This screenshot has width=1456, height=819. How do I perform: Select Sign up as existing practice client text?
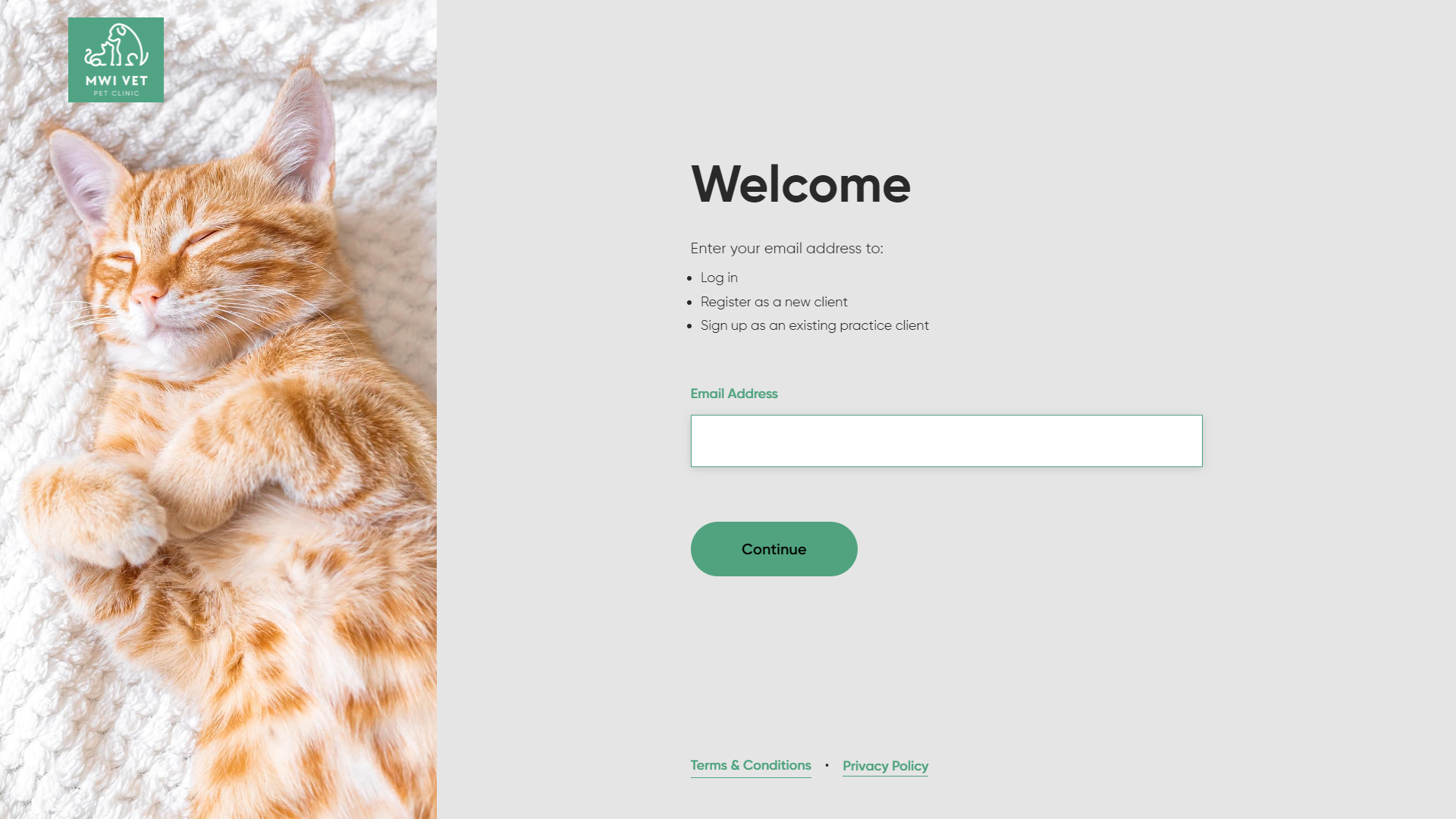coord(814,325)
